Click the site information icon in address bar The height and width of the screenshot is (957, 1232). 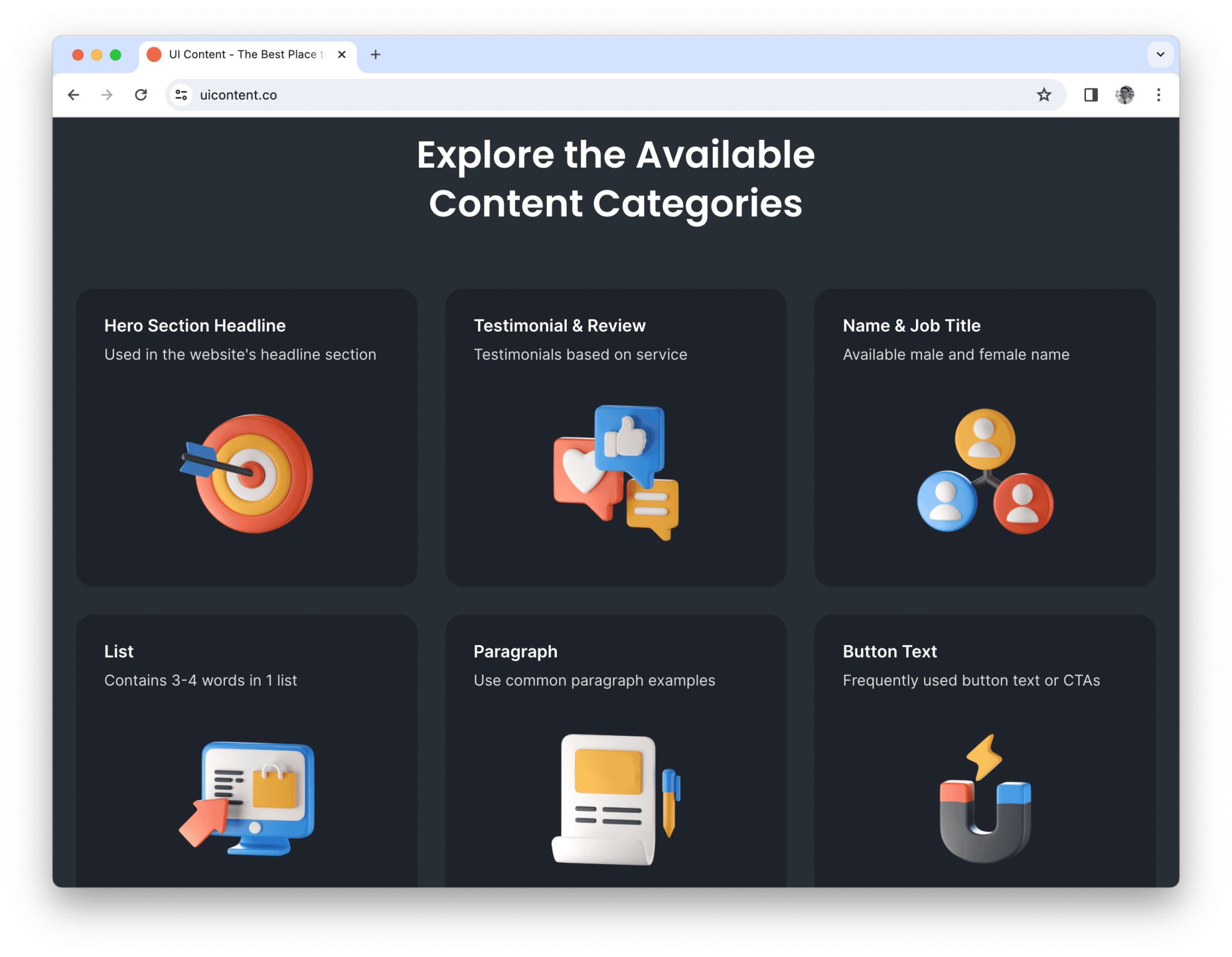[181, 95]
